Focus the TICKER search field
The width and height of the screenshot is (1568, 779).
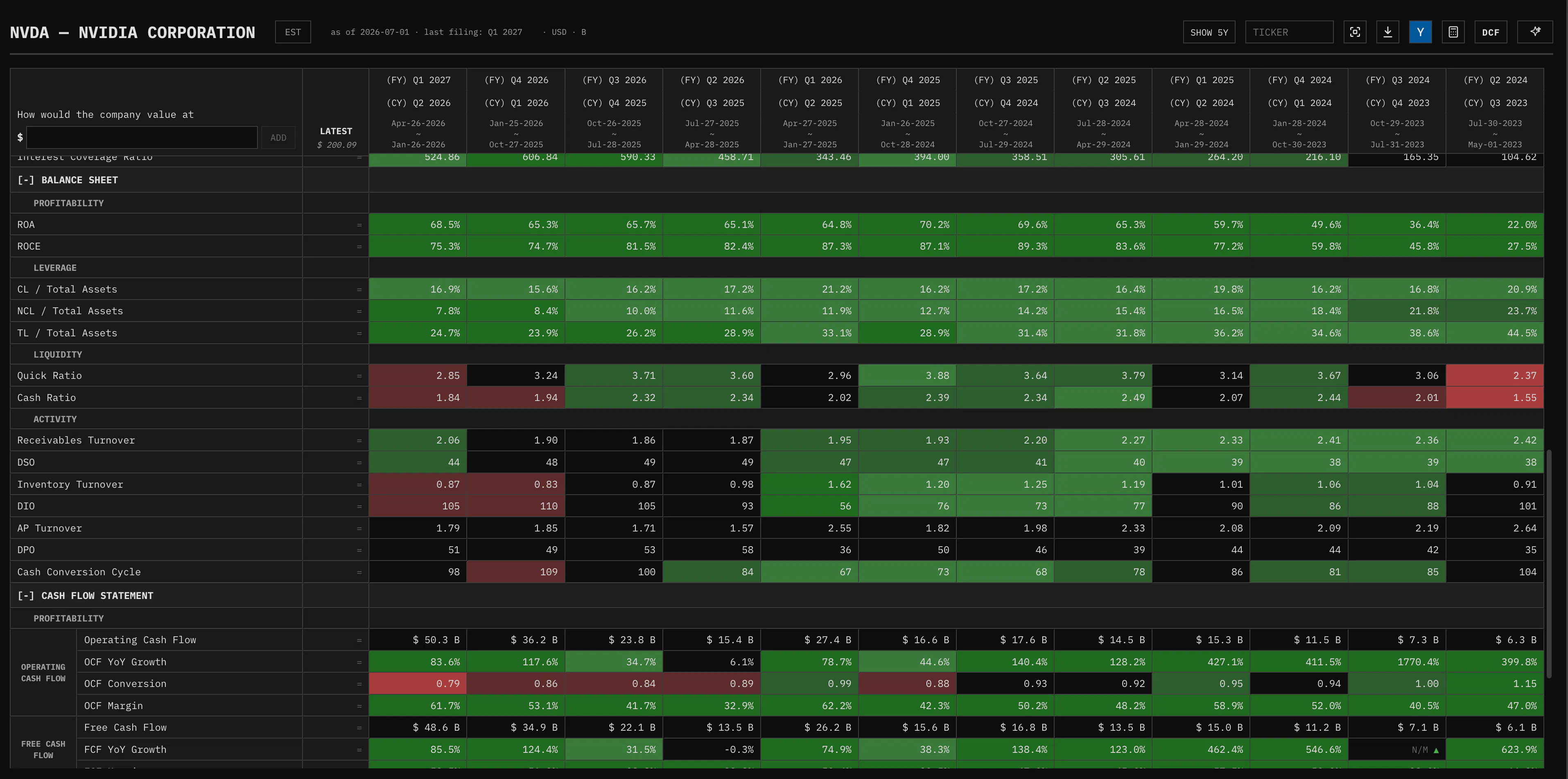coord(1289,32)
